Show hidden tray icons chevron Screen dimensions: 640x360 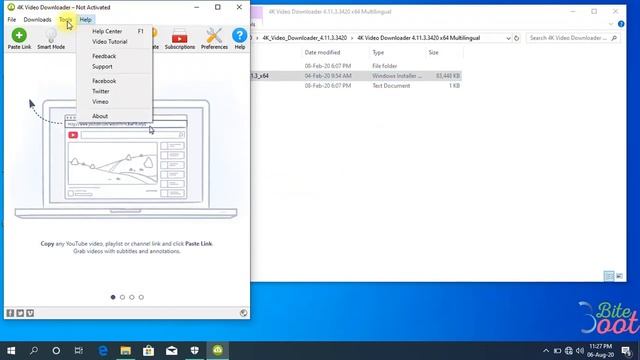[546, 351]
